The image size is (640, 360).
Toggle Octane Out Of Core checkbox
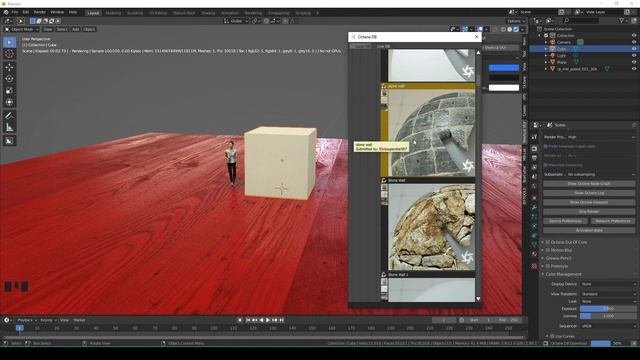(548, 242)
